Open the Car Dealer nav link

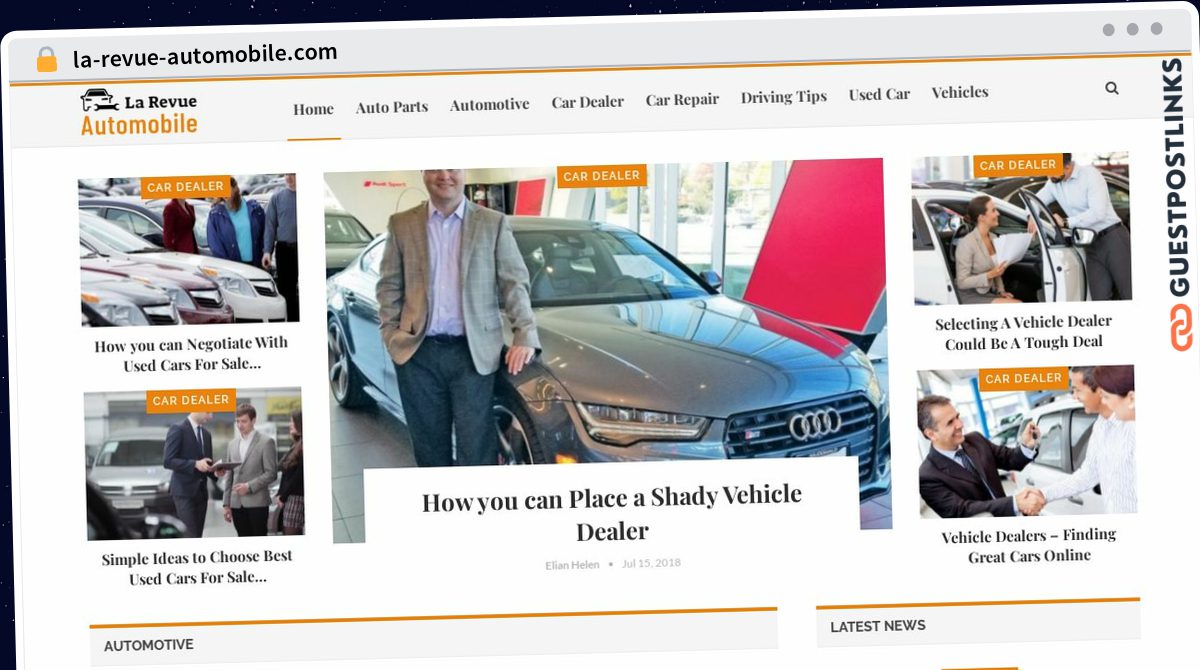[x=588, y=102]
